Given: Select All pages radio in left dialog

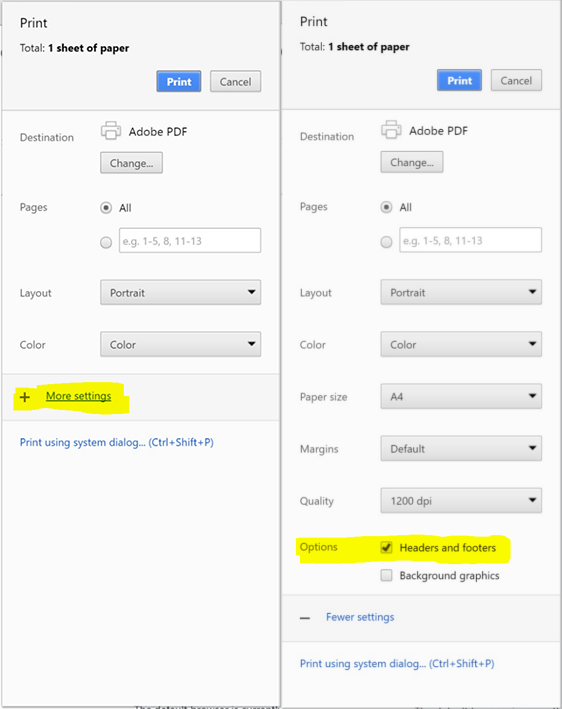Looking at the screenshot, I should 106,208.
